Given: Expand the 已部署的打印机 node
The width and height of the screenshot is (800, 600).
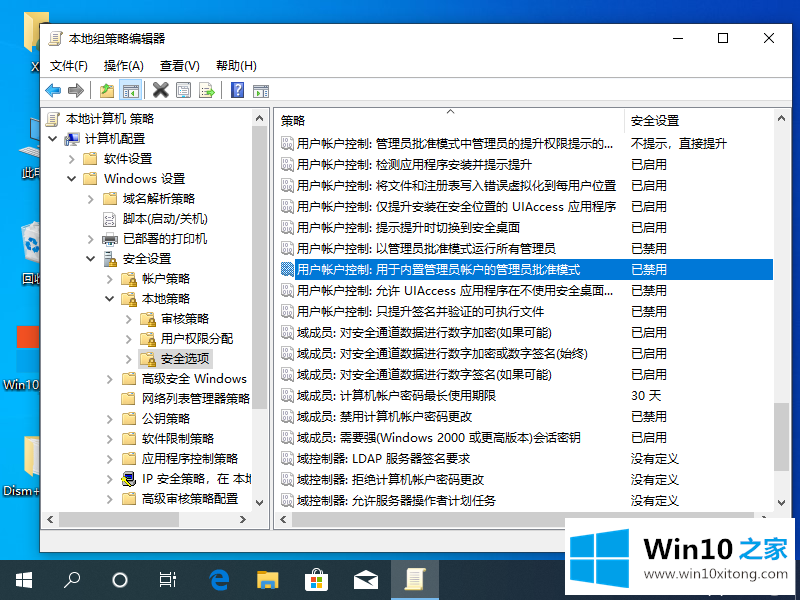Looking at the screenshot, I should click(x=91, y=239).
